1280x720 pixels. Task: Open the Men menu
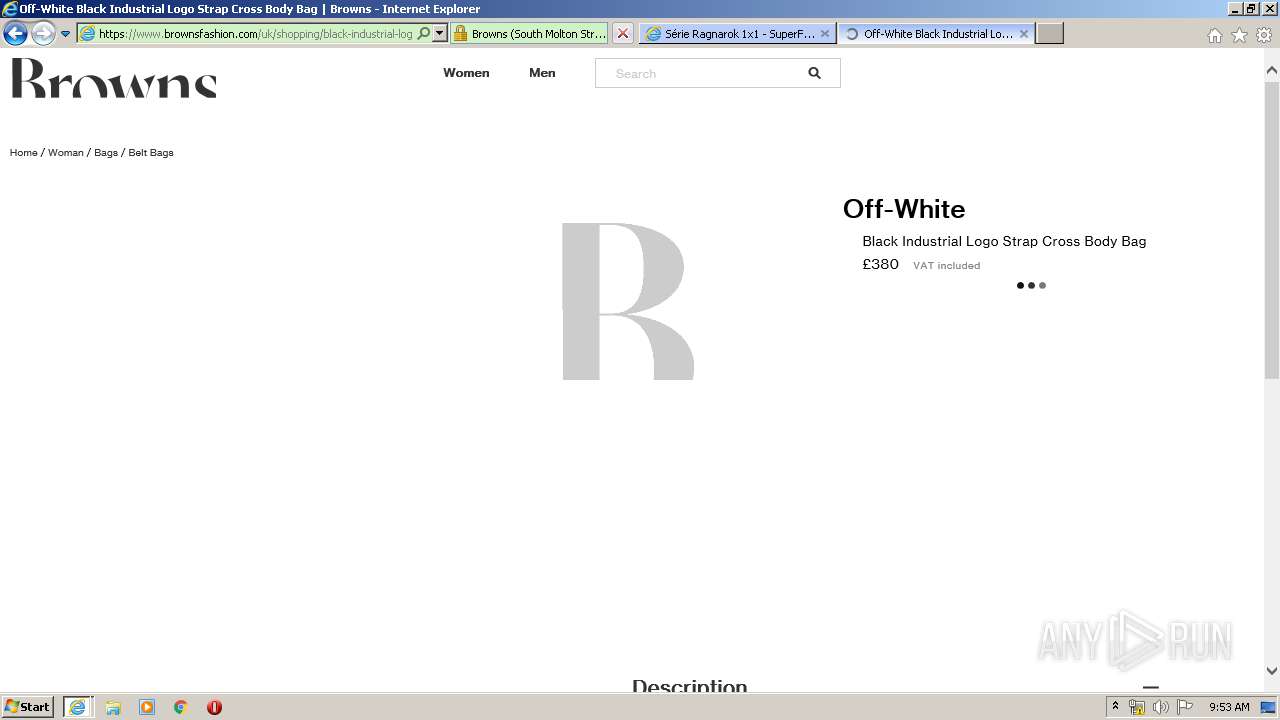(542, 73)
